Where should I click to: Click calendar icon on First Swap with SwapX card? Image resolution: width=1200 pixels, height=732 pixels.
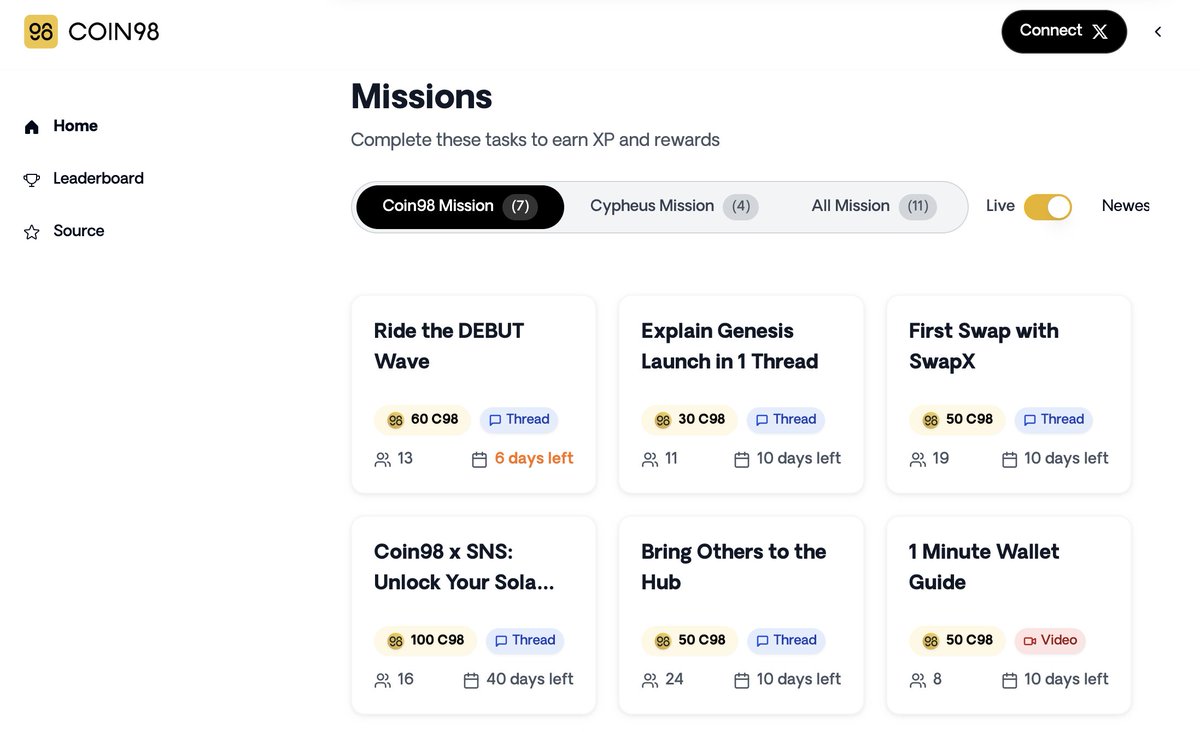tap(1009, 460)
